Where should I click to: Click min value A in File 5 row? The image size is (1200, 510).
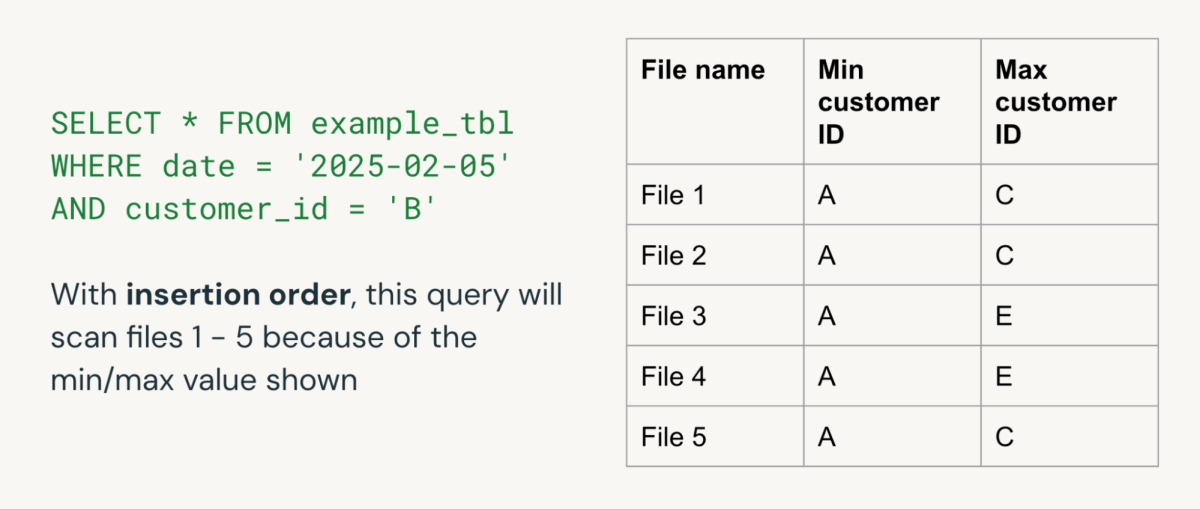pyautogui.click(x=827, y=437)
